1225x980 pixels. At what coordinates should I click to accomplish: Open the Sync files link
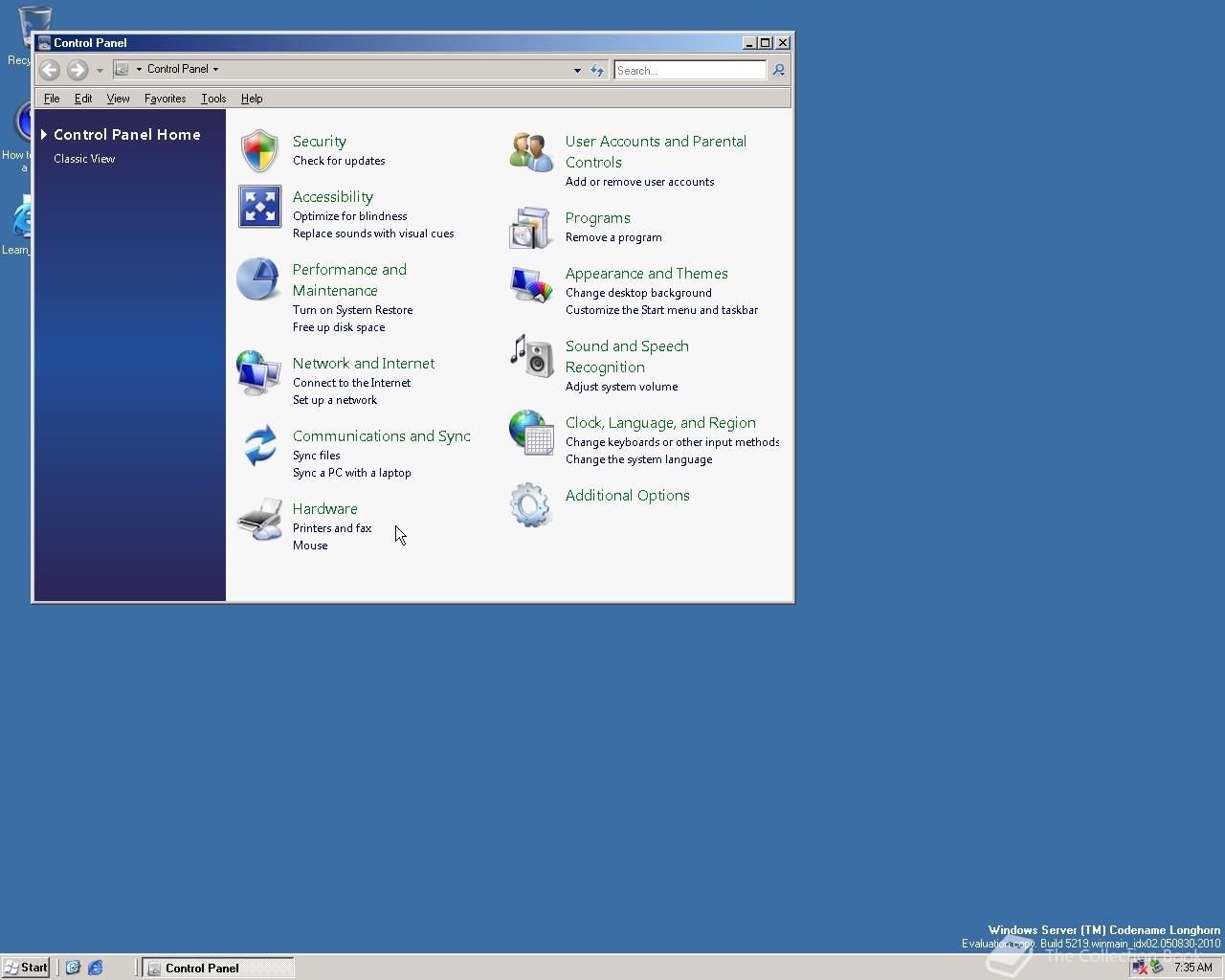tap(316, 456)
